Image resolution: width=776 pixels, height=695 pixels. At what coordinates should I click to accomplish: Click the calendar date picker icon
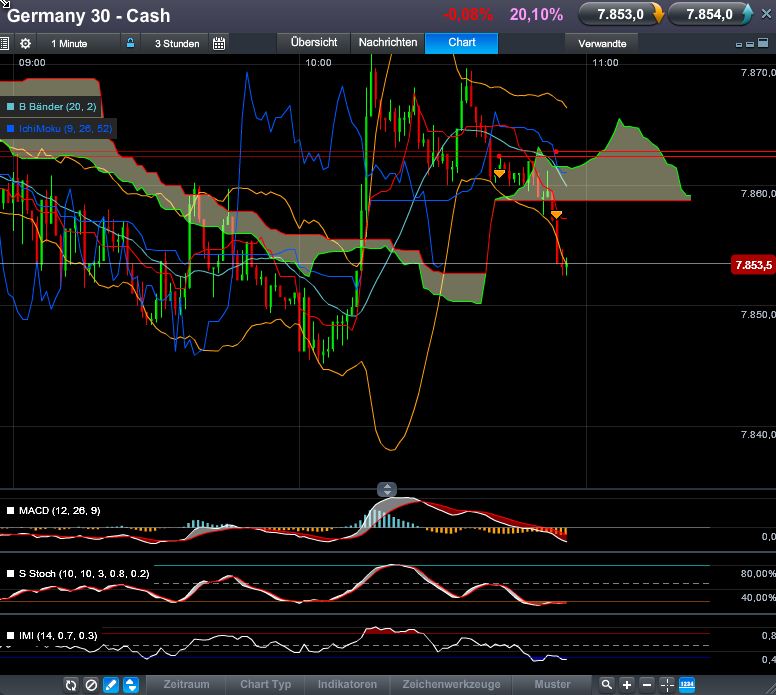tap(219, 44)
